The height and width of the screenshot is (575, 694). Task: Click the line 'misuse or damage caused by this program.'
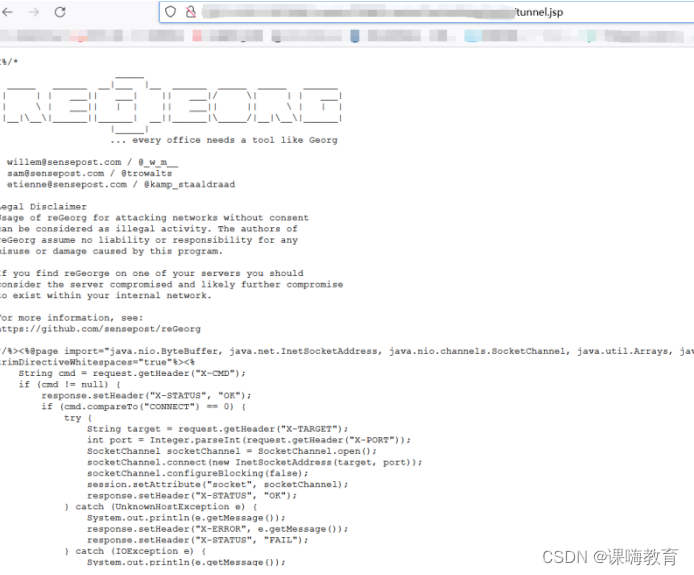[111, 251]
